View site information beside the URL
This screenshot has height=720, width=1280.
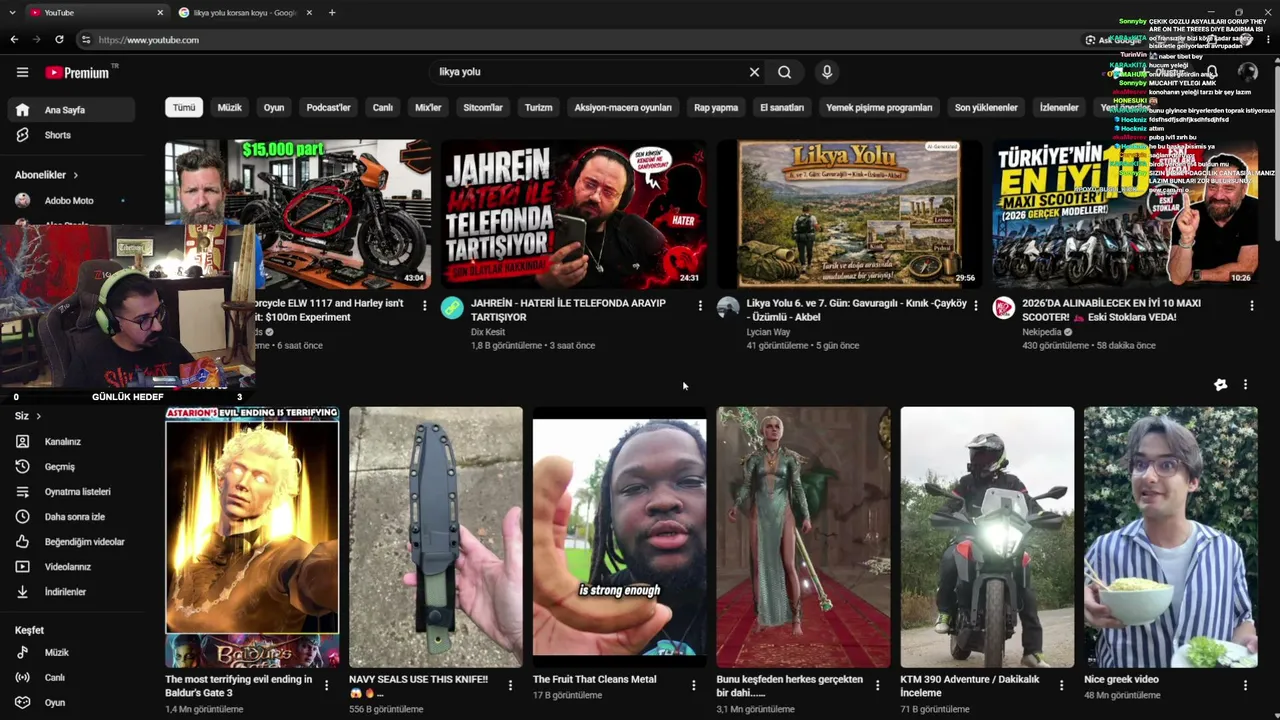pos(86,40)
